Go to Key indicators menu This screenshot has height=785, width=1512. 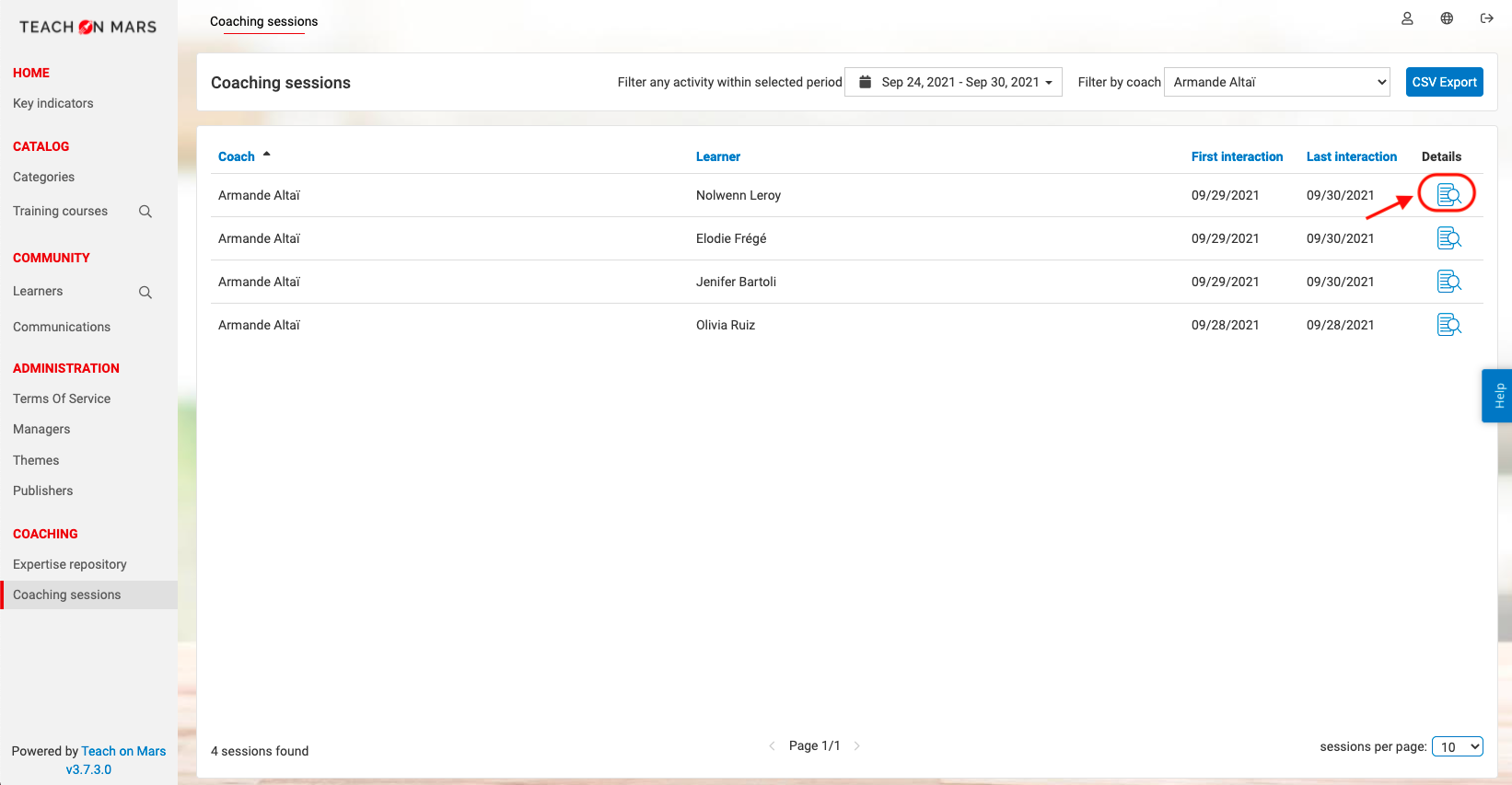pyautogui.click(x=53, y=103)
